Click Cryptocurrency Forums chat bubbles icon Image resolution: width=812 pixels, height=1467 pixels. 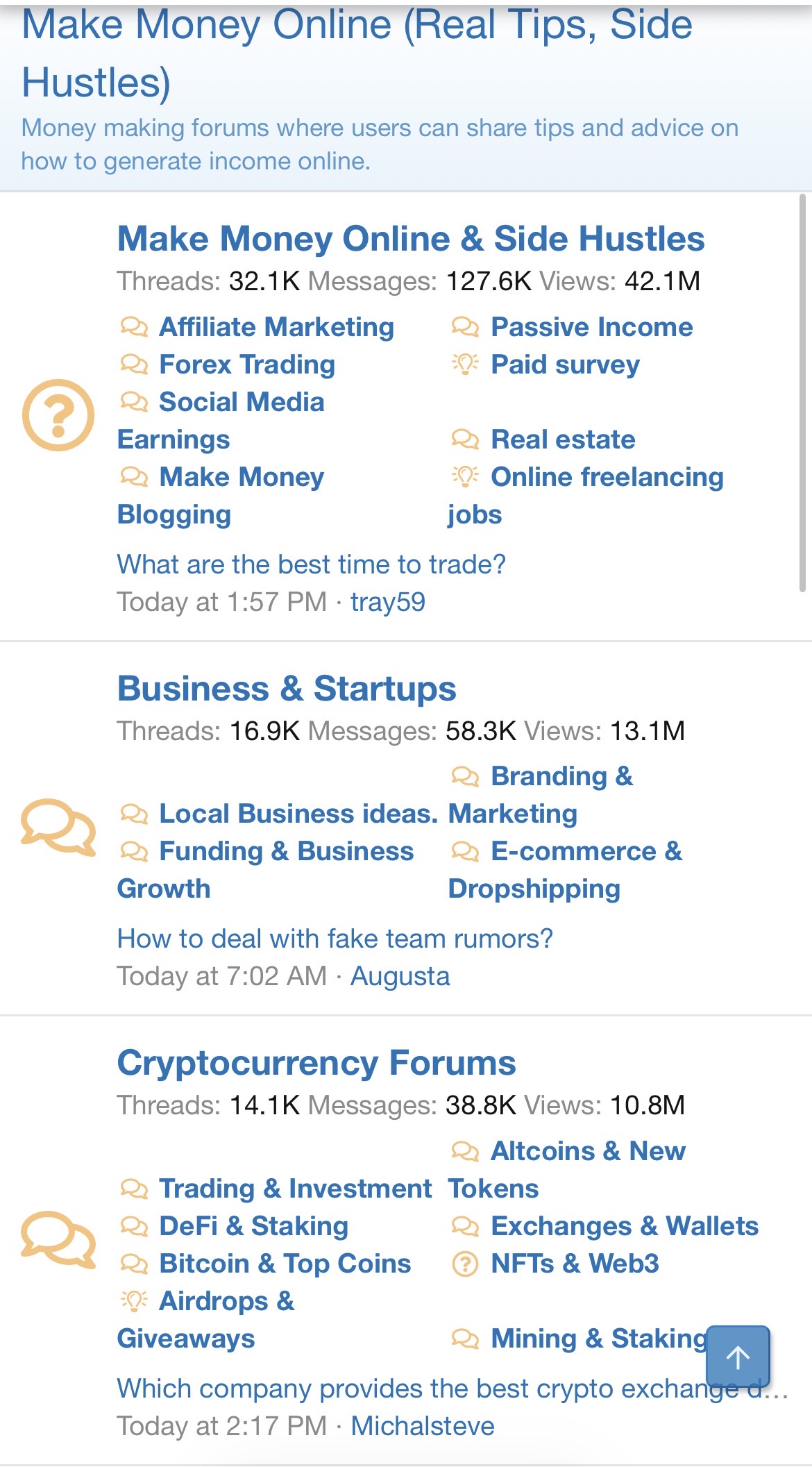pos(58,1240)
